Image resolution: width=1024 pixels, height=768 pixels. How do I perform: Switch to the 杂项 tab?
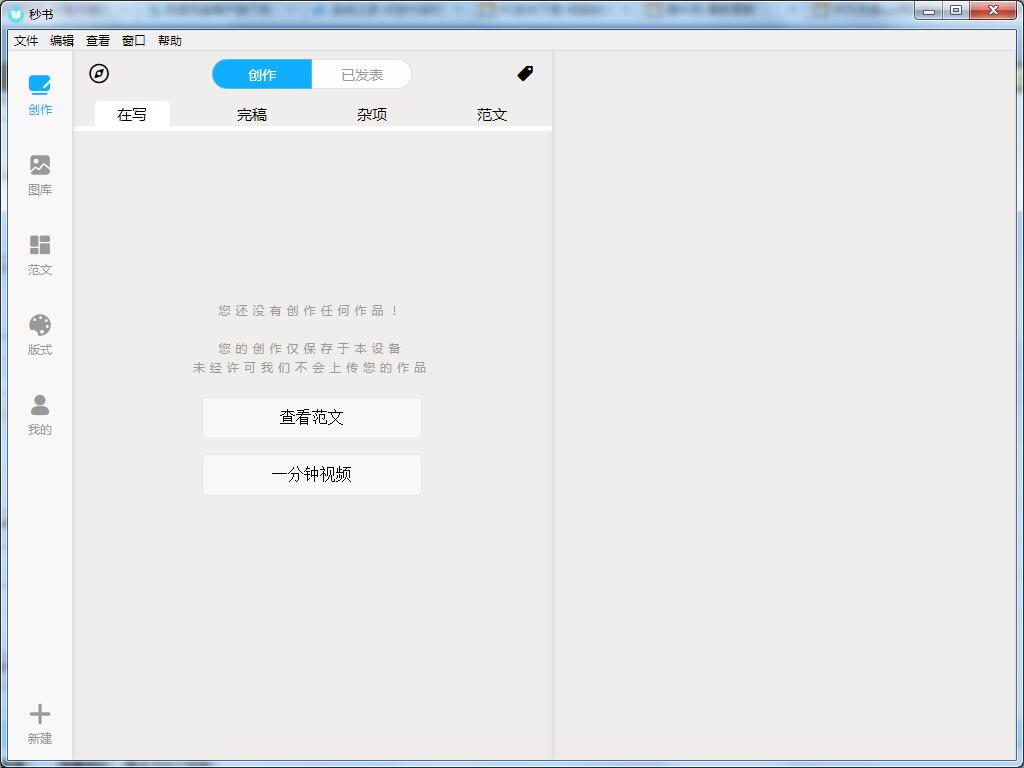tap(372, 115)
